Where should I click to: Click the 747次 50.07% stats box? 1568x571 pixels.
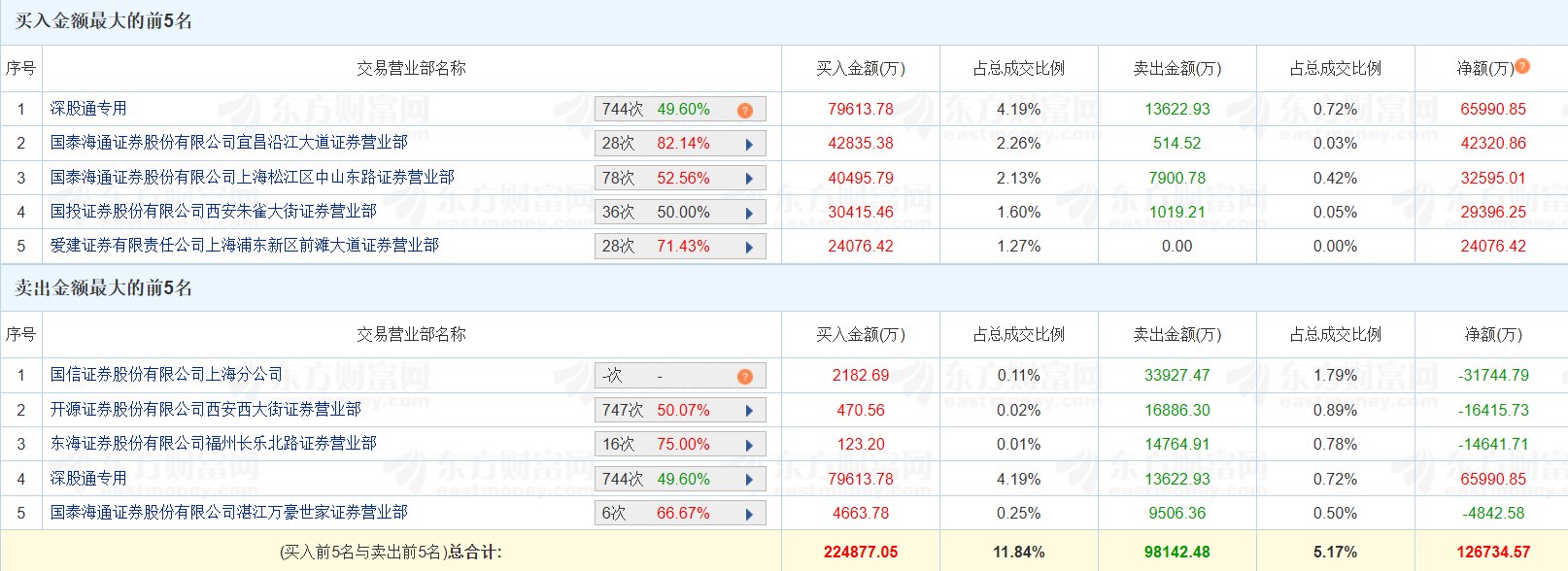(x=680, y=411)
